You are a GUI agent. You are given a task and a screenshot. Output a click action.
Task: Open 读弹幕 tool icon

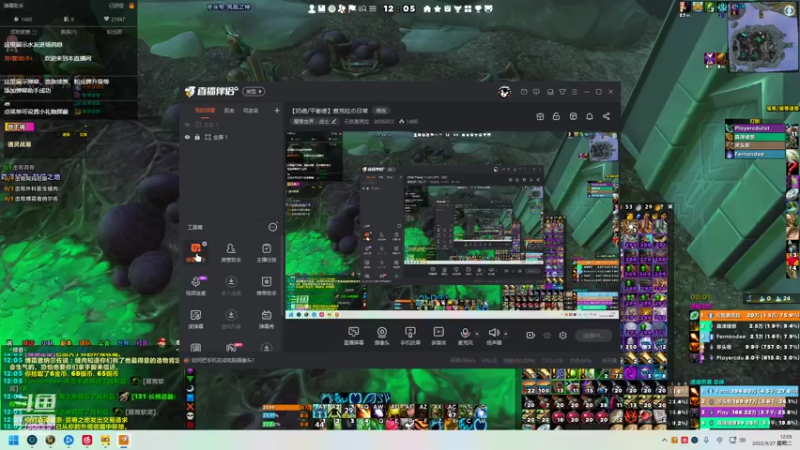[195, 318]
